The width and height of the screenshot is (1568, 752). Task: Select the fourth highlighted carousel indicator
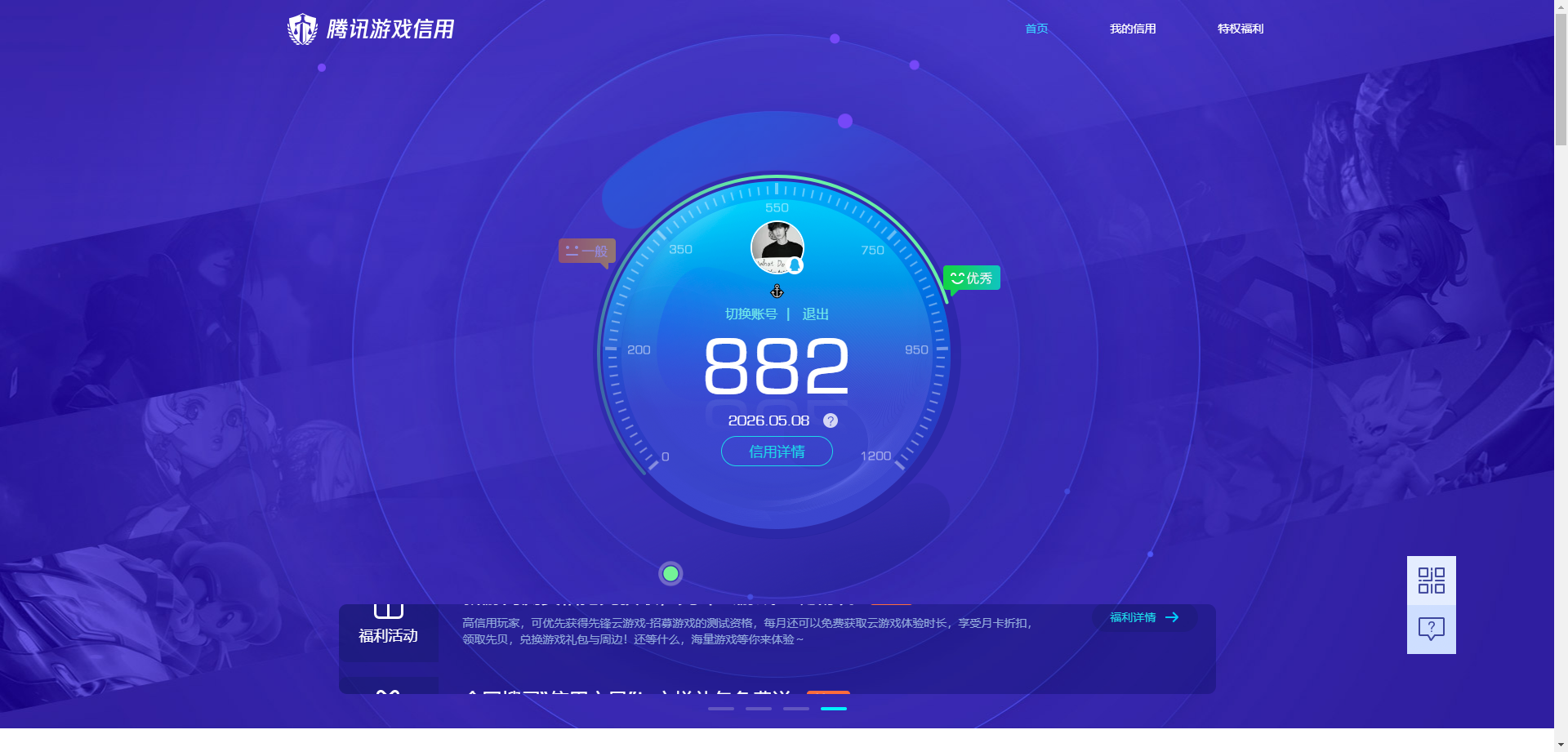coord(834,709)
